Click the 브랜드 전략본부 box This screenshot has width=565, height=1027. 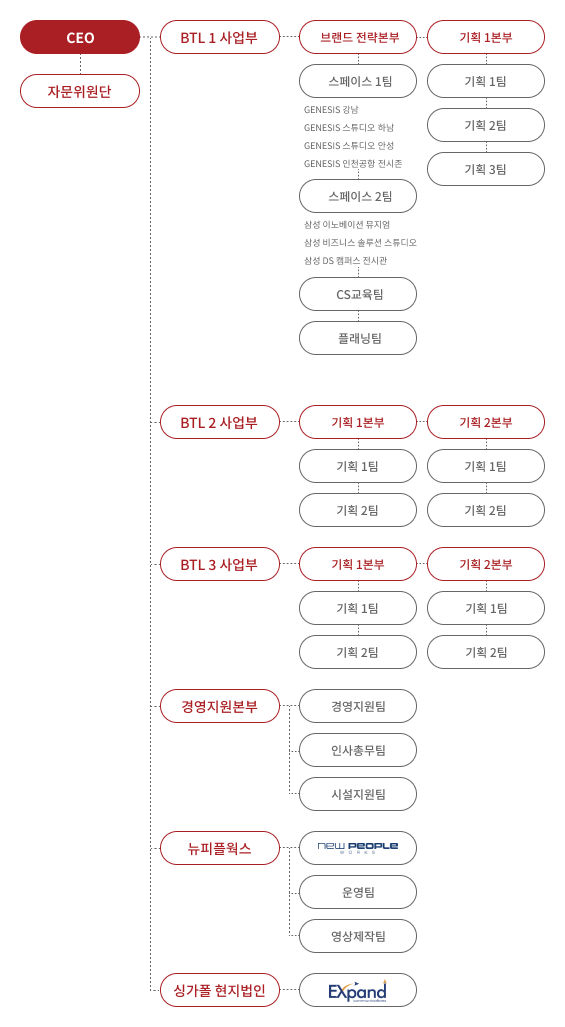click(357, 37)
